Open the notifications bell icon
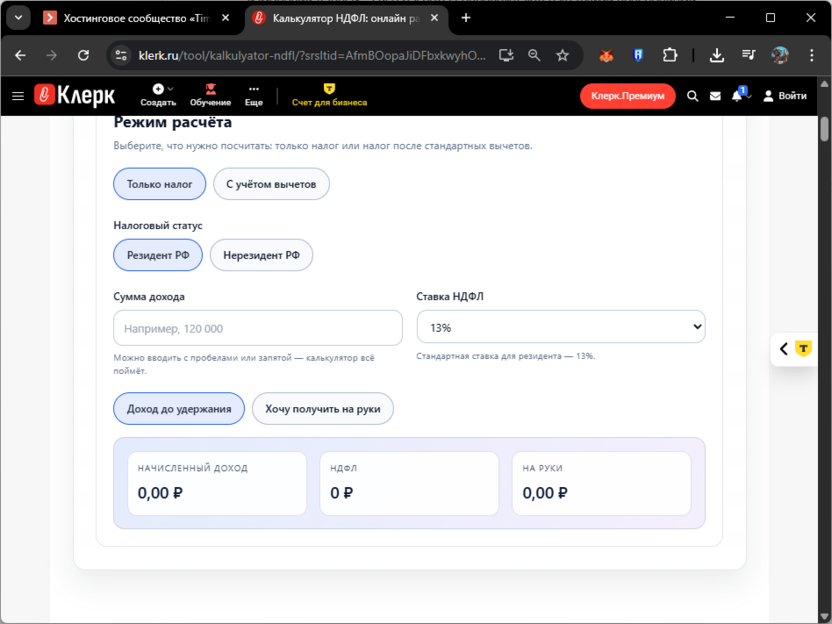832x624 pixels. point(737,96)
